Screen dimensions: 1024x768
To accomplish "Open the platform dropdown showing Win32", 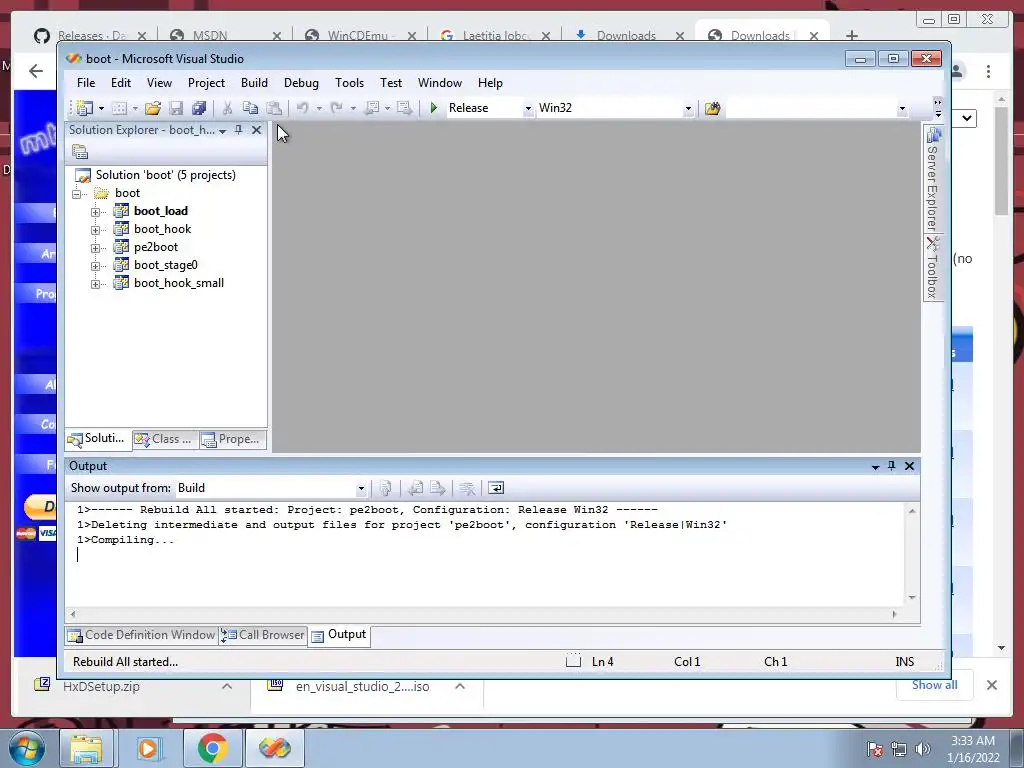I will 688,108.
